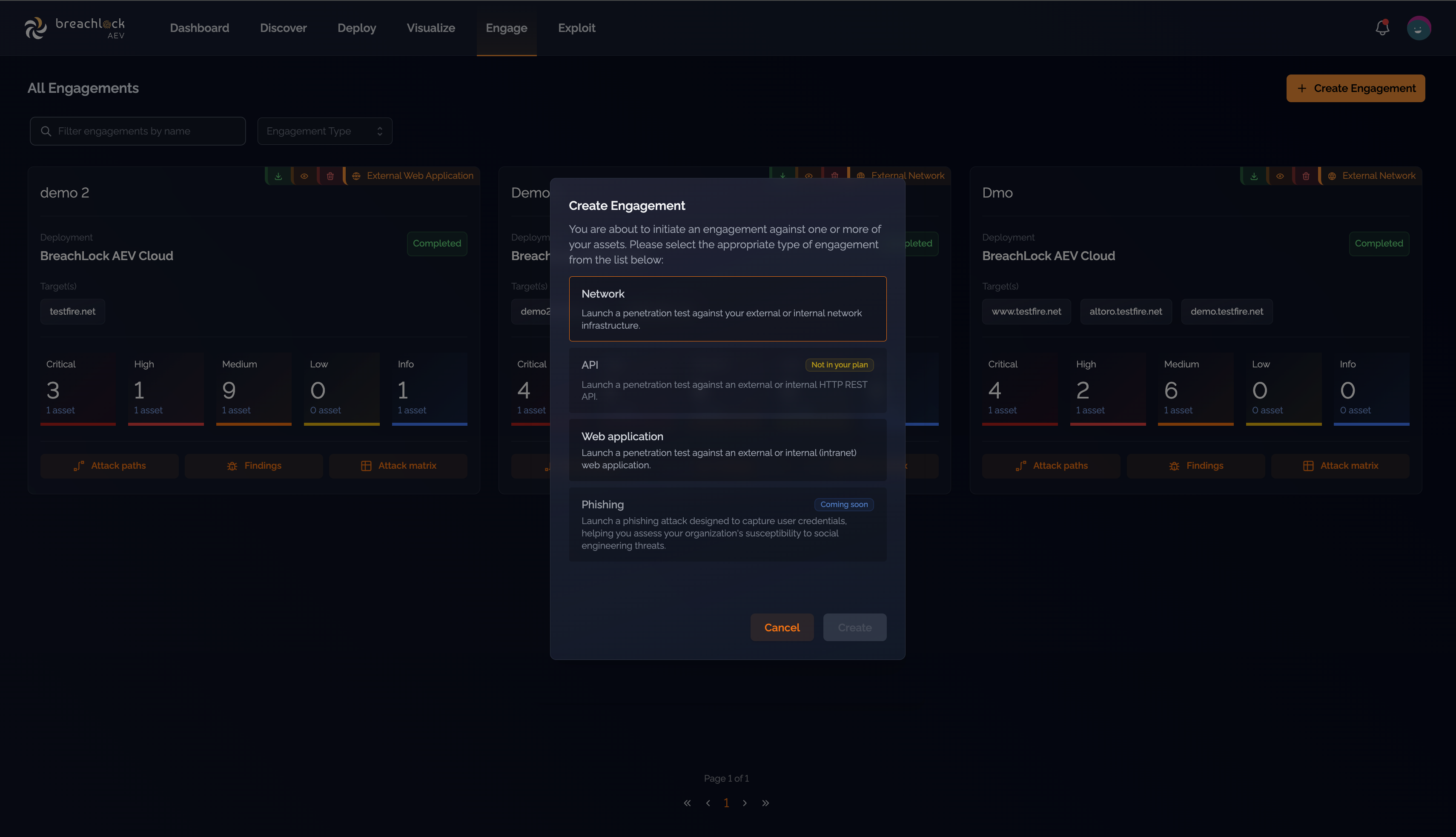Image resolution: width=1456 pixels, height=837 pixels.
Task: Switch to the Discover tab
Action: (284, 28)
